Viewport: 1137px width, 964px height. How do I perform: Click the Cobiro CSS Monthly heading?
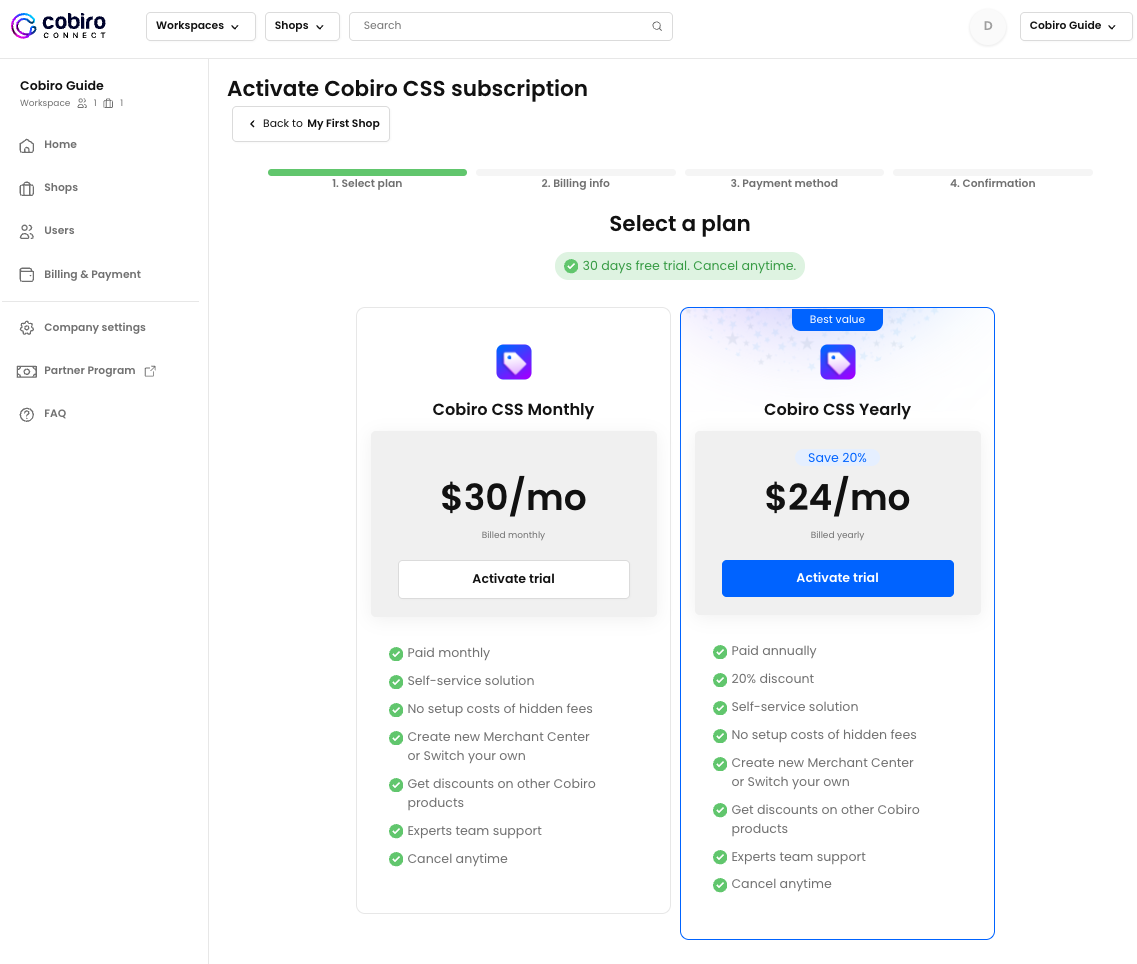tap(513, 410)
